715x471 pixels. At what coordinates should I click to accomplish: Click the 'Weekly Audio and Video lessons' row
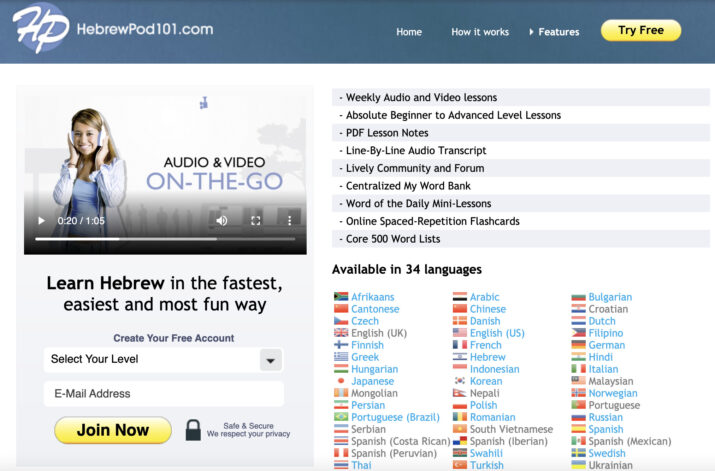tap(521, 97)
